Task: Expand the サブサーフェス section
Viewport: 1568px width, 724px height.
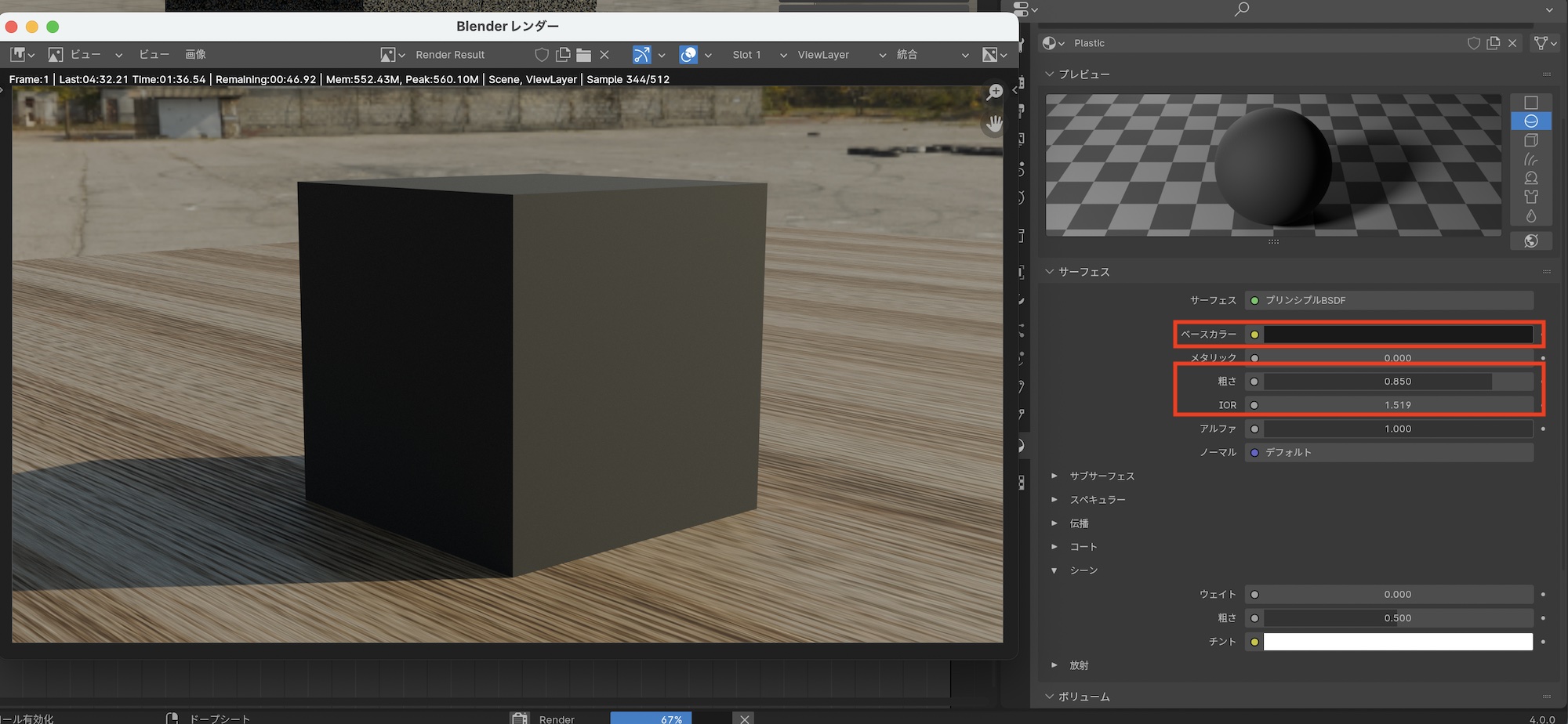Action: click(x=1102, y=476)
